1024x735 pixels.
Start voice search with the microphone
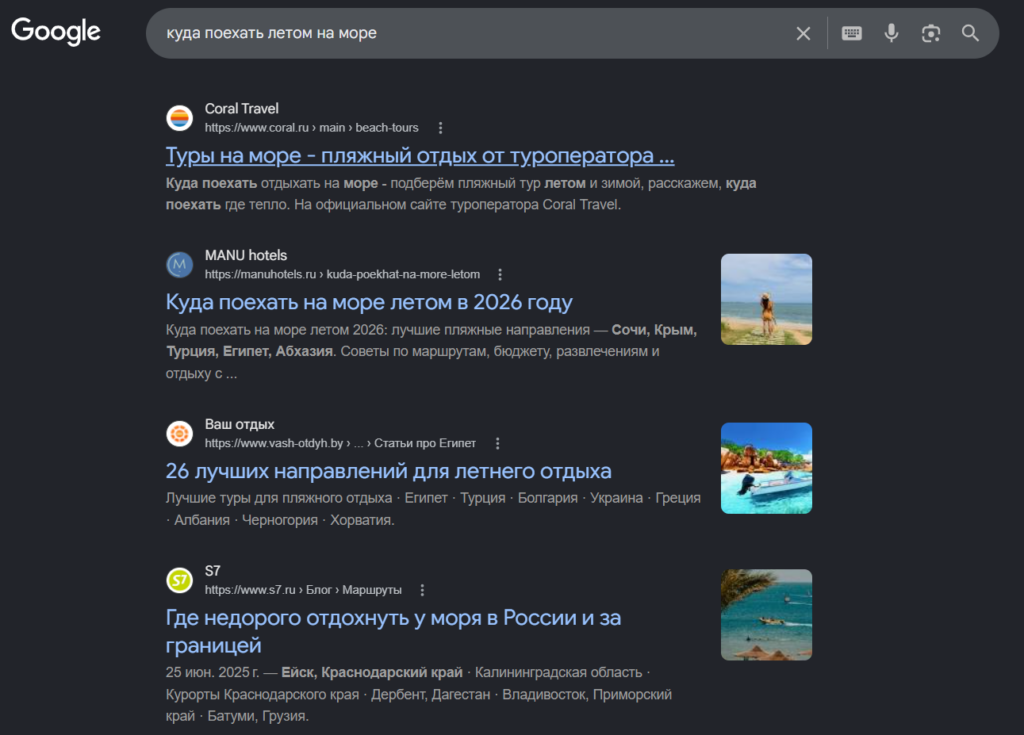pyautogui.click(x=891, y=33)
